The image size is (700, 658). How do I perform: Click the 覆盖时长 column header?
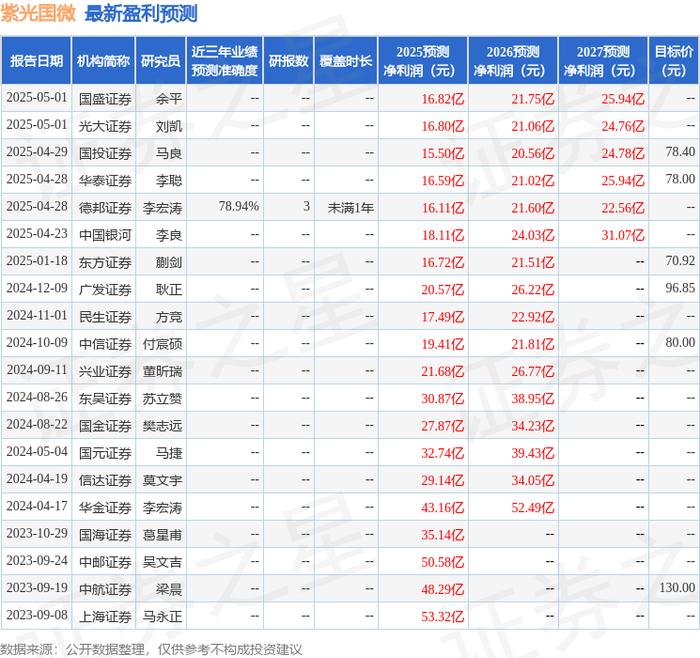[346, 61]
